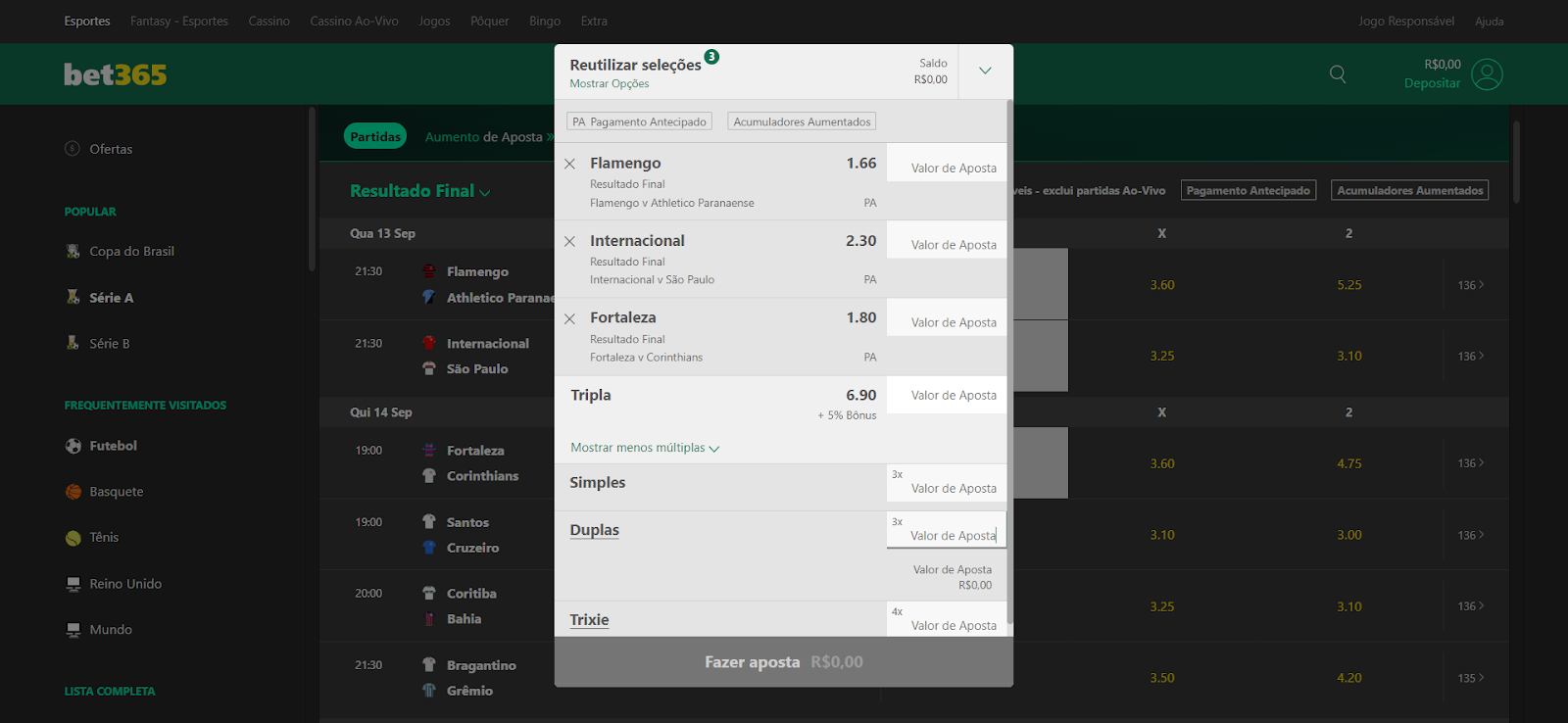Open Pôquer in the top menu
This screenshot has height=723, width=1568.
pos(489,22)
